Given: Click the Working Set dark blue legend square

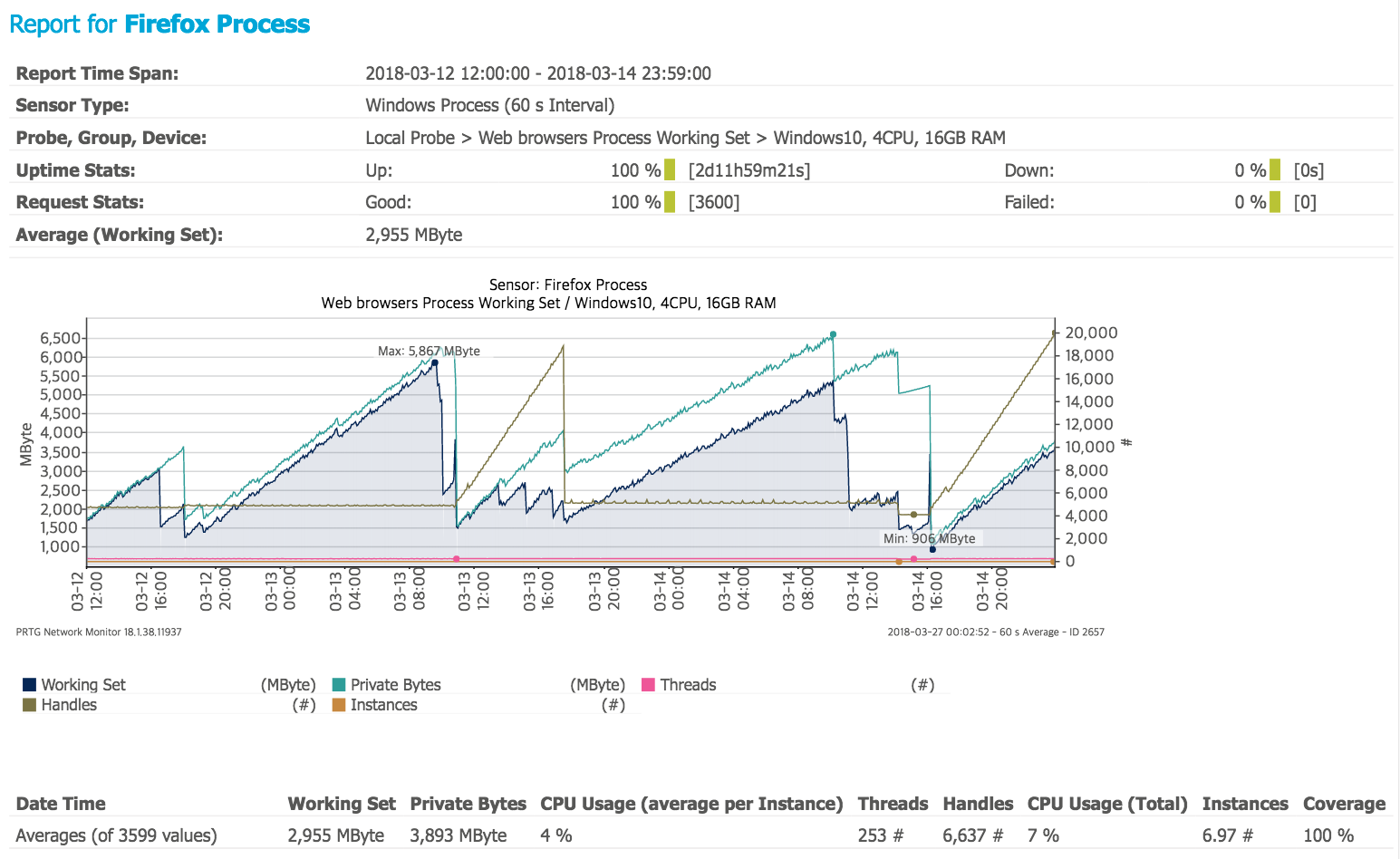Looking at the screenshot, I should click(x=28, y=684).
